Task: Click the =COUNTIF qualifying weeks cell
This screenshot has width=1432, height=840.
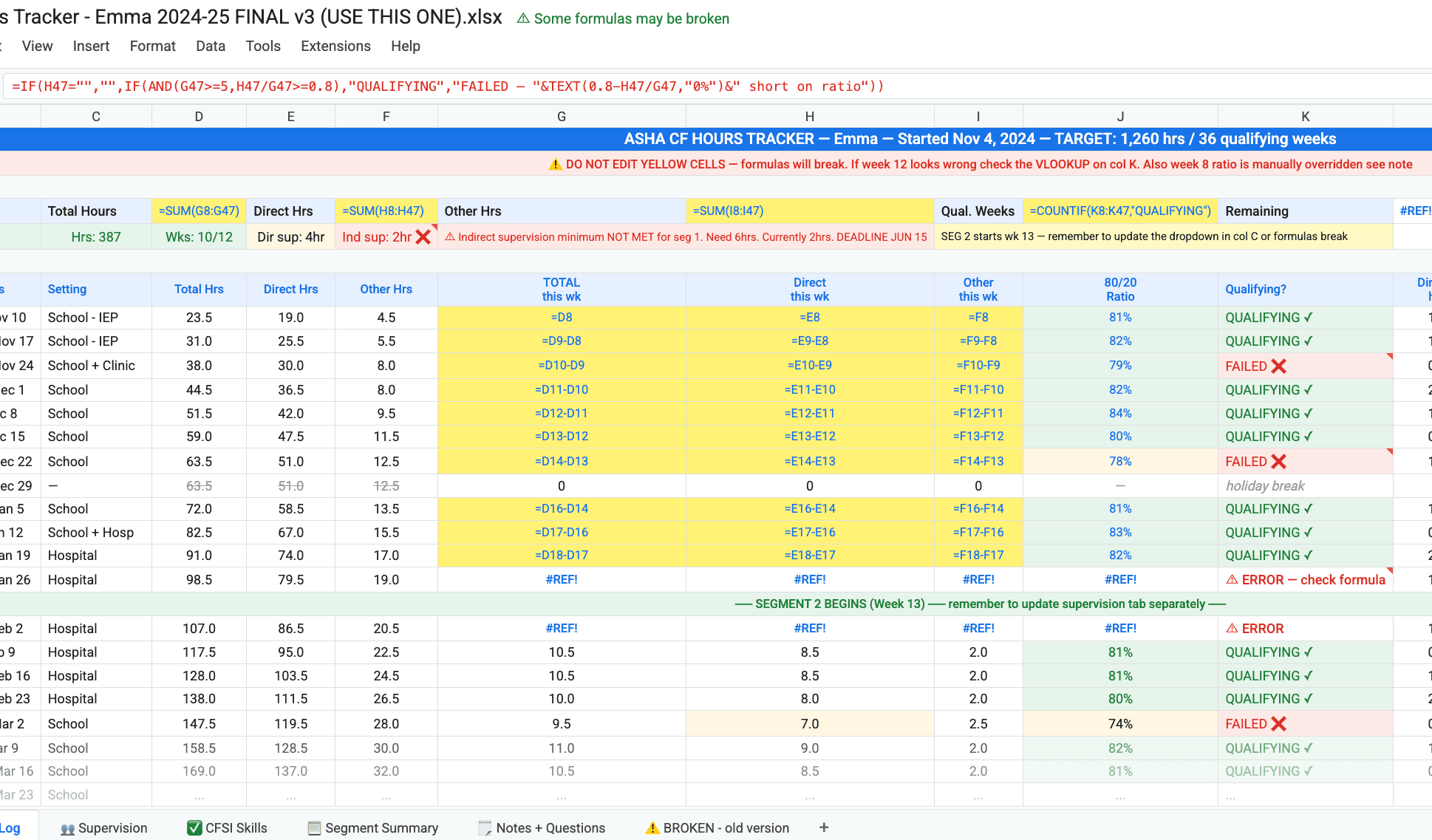Action: (x=1120, y=211)
